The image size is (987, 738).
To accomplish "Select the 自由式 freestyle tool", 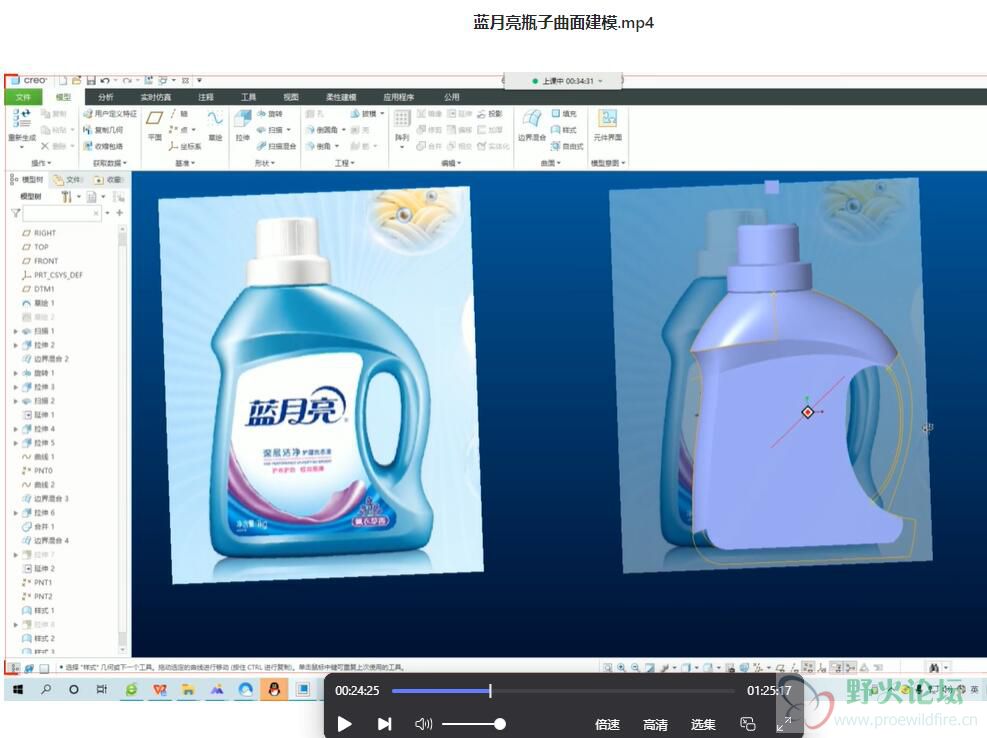I will coord(567,146).
